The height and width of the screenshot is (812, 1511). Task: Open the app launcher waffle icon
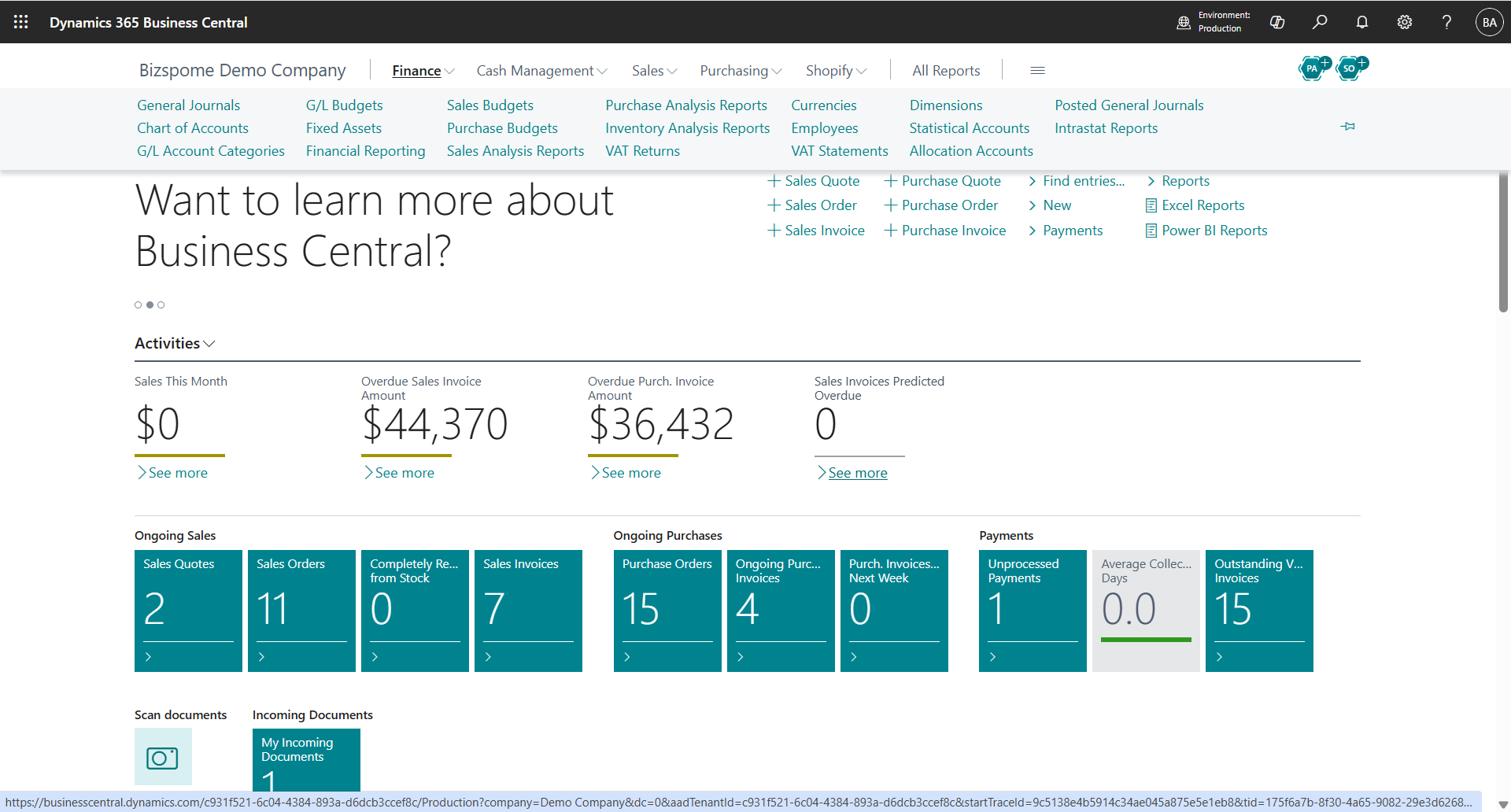(x=21, y=22)
